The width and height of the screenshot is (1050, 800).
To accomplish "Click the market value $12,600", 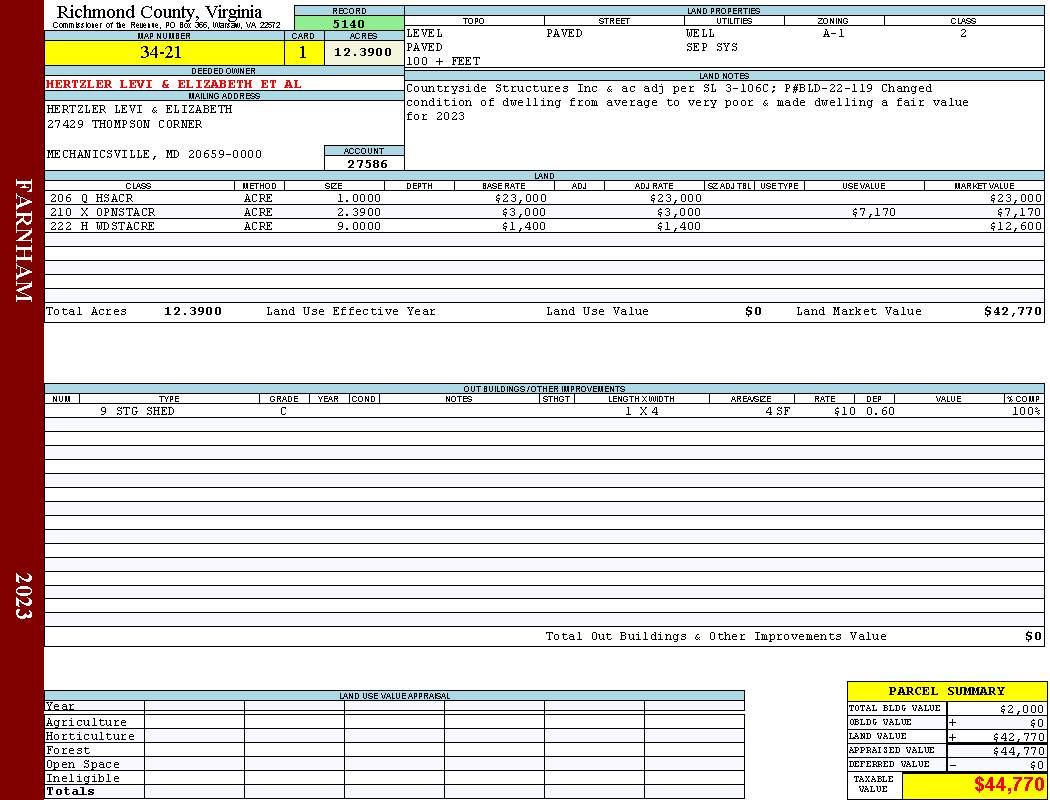I will (x=1016, y=226).
